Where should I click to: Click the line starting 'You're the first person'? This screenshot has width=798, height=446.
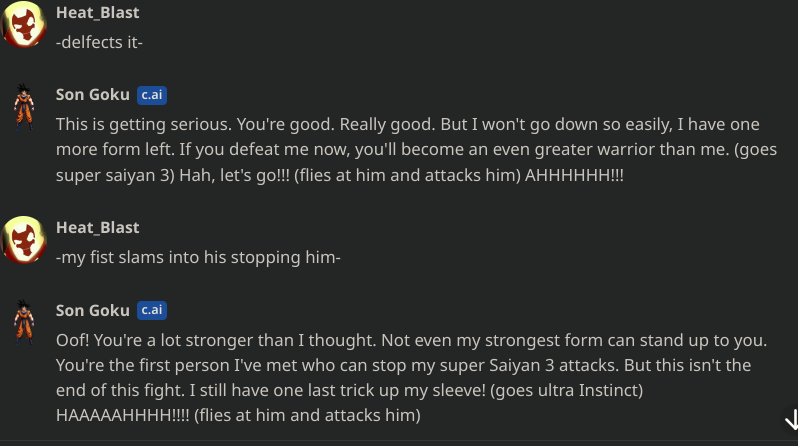pos(404,365)
